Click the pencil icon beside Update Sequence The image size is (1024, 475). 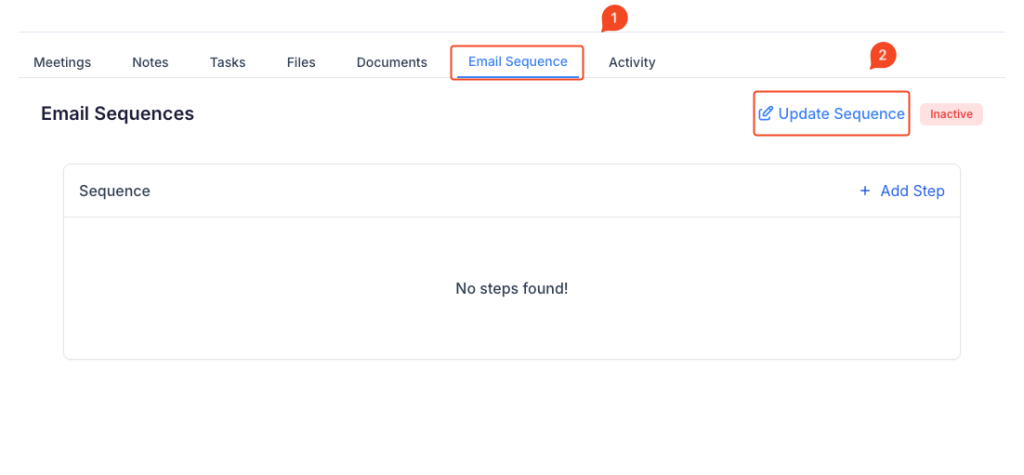[766, 114]
